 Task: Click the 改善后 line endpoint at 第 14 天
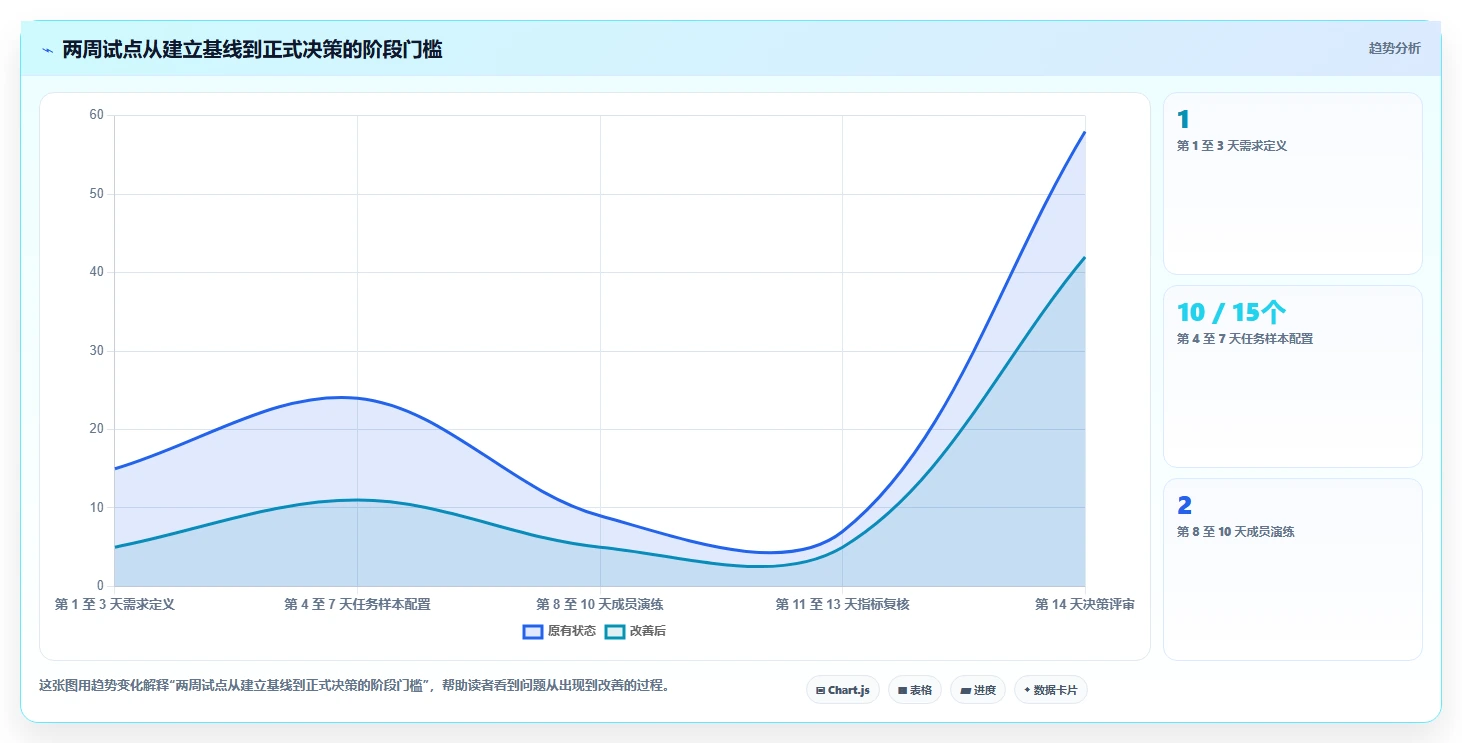pos(1085,257)
